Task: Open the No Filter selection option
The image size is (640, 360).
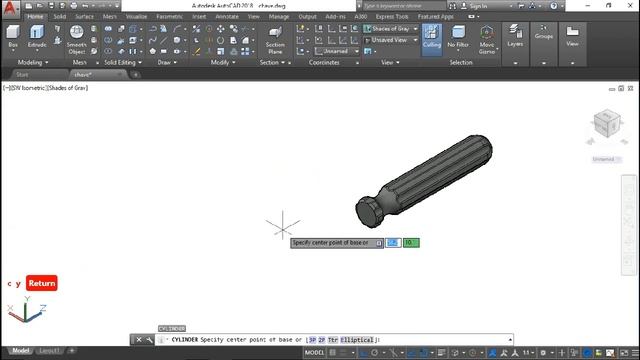Action: 458,38
